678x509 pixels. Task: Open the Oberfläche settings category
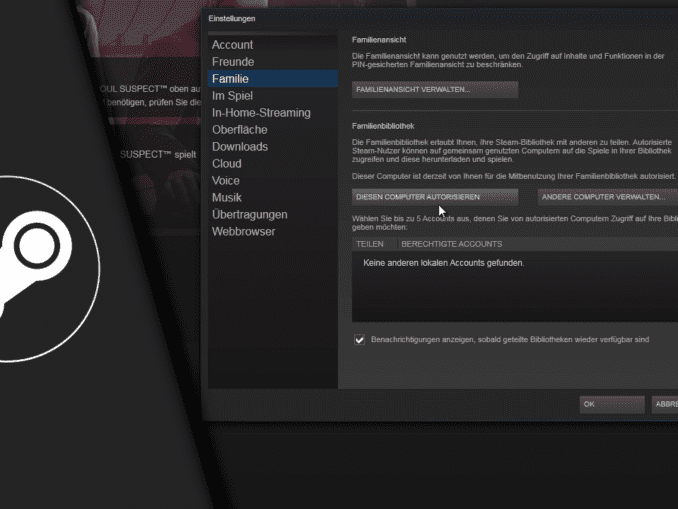272,130
